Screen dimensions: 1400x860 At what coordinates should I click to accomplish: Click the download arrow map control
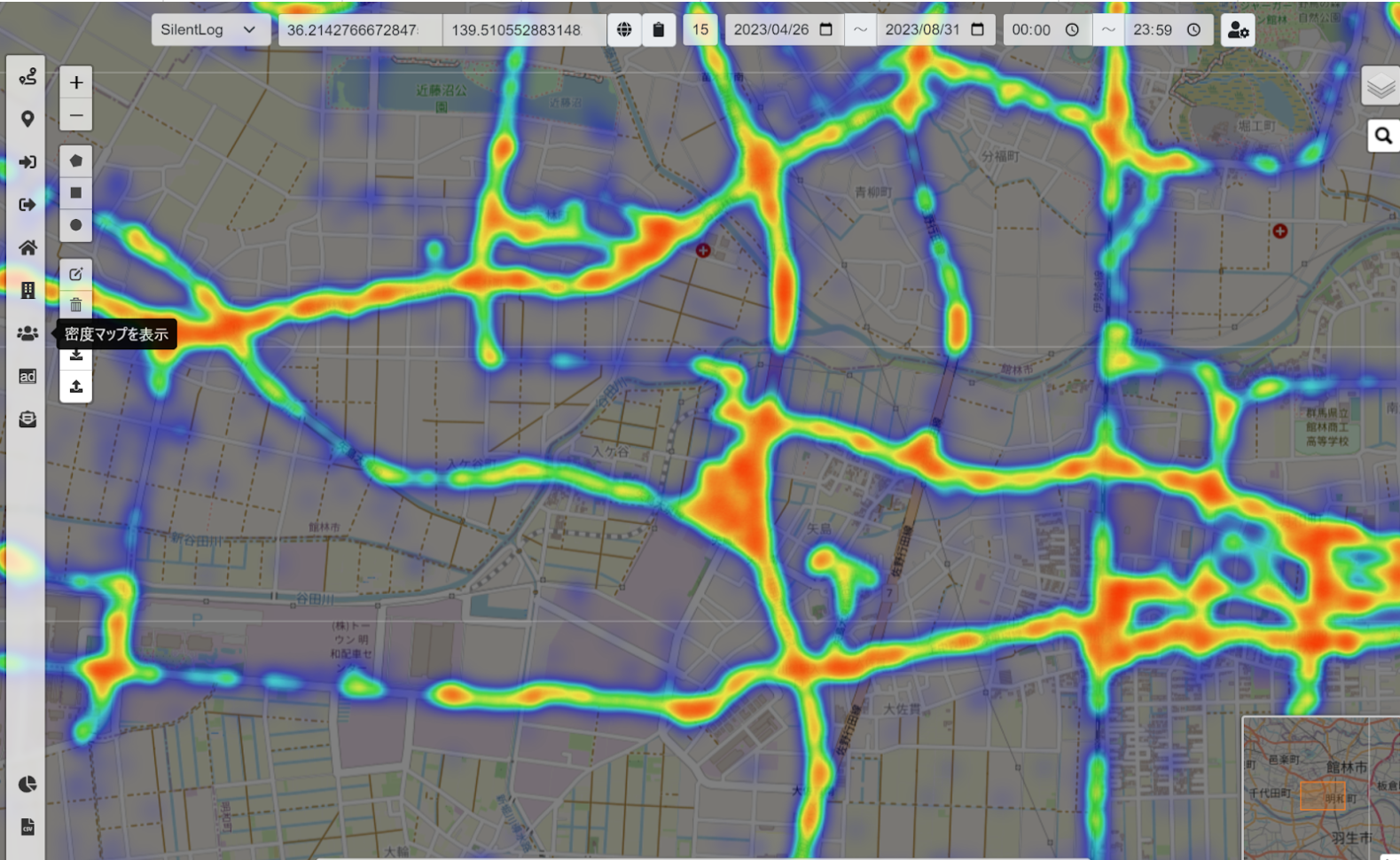pyautogui.click(x=76, y=356)
